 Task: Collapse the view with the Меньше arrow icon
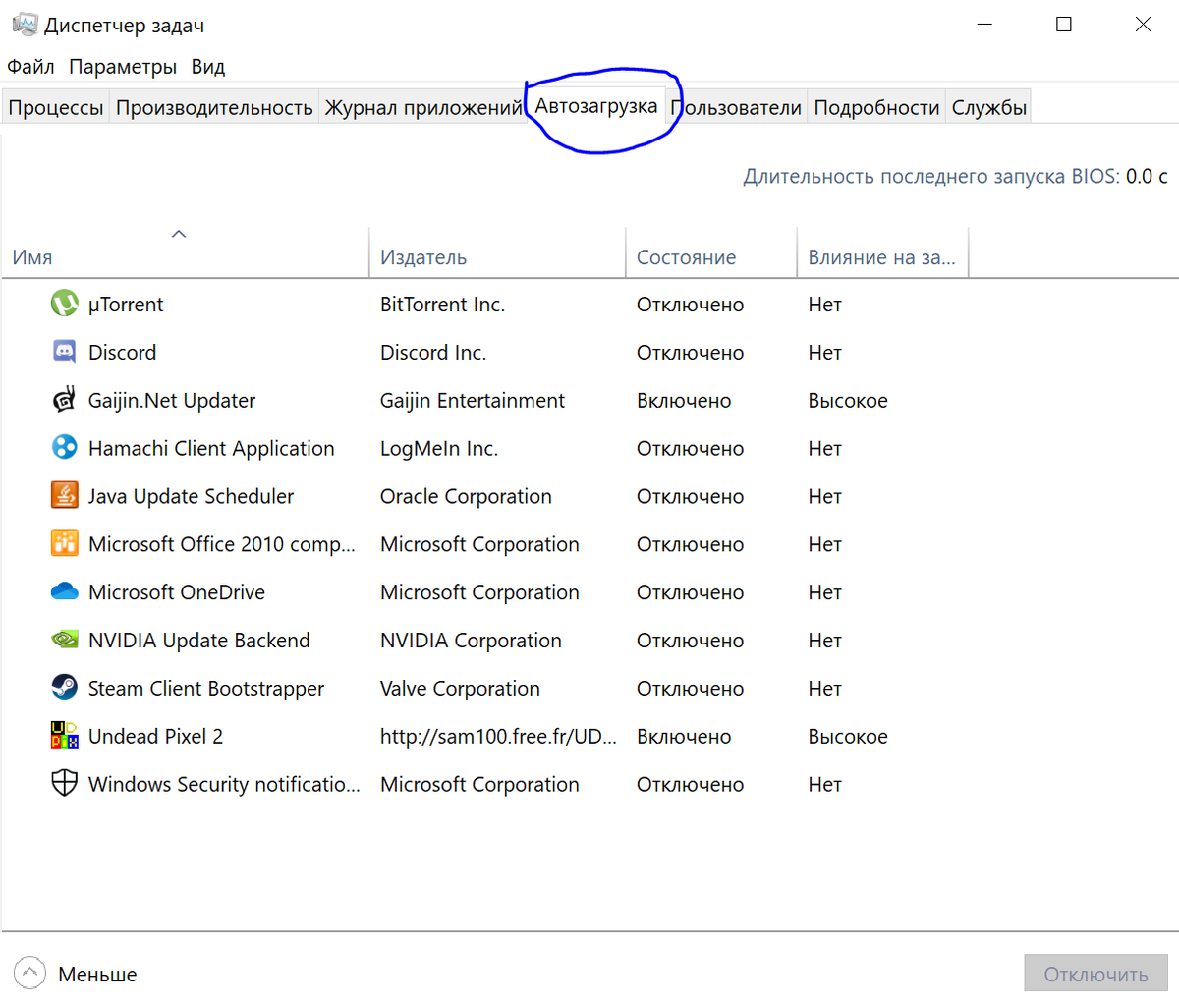(x=30, y=974)
